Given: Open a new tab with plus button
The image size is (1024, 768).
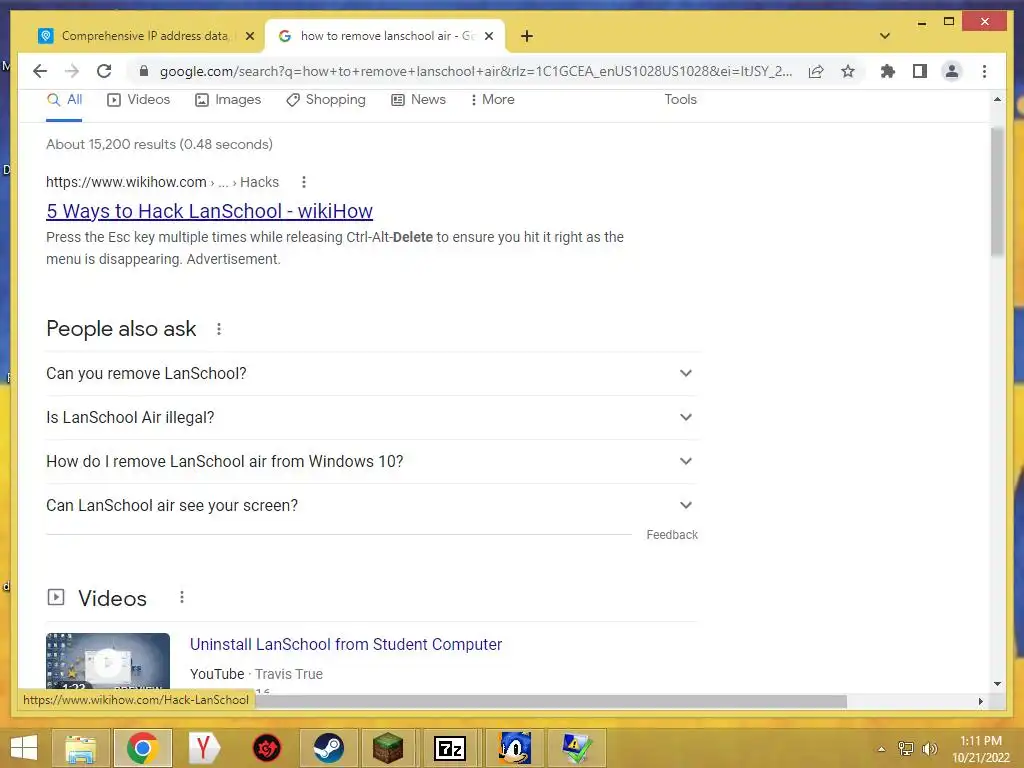Looking at the screenshot, I should coord(527,36).
